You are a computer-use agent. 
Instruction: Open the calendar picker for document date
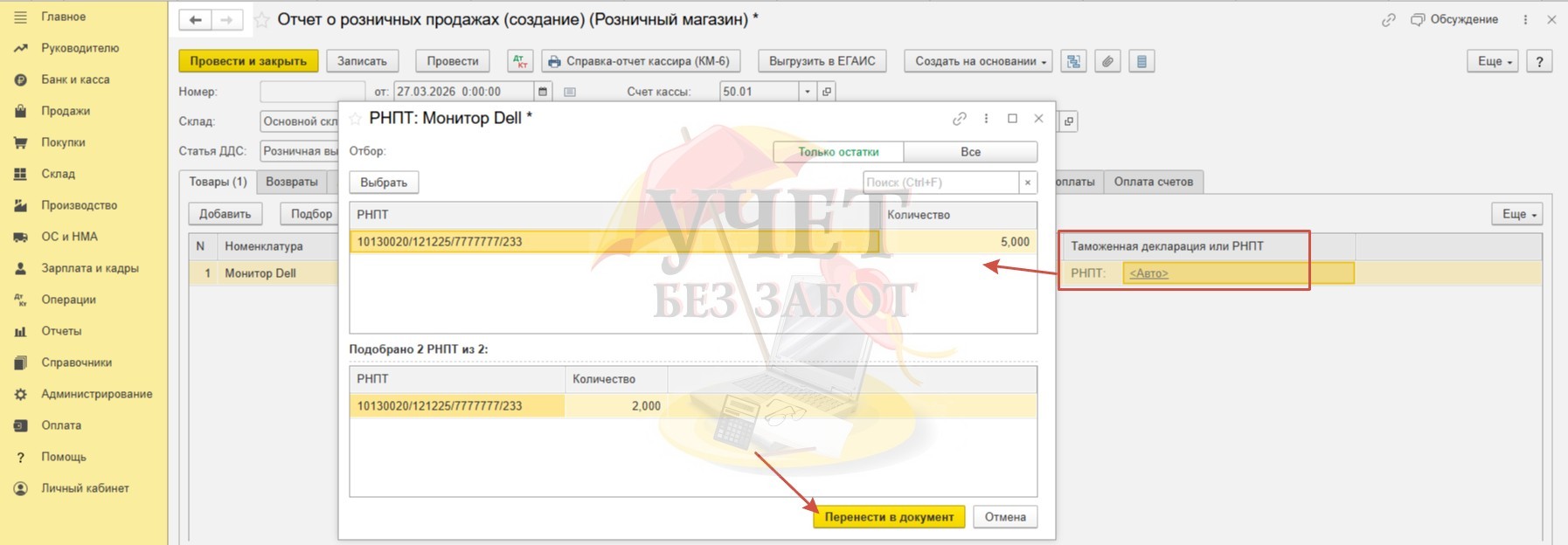pyautogui.click(x=543, y=92)
